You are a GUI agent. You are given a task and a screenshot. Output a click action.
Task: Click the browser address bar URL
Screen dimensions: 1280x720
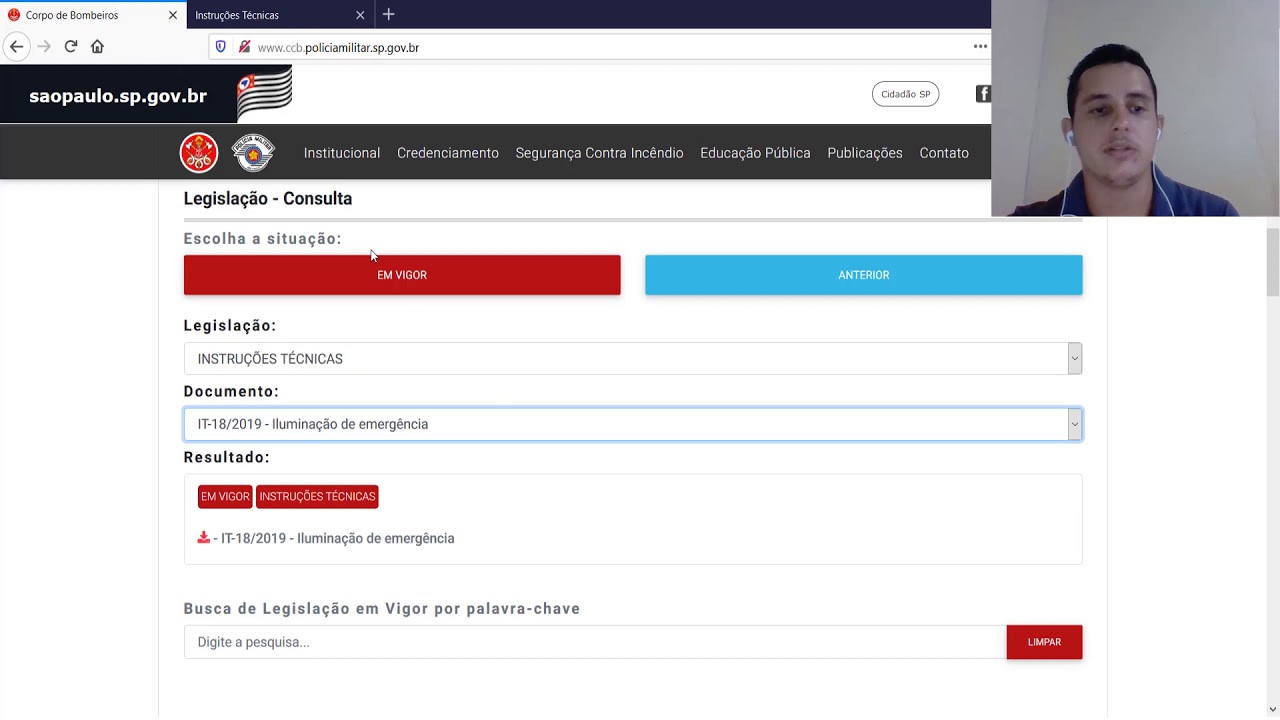point(338,47)
